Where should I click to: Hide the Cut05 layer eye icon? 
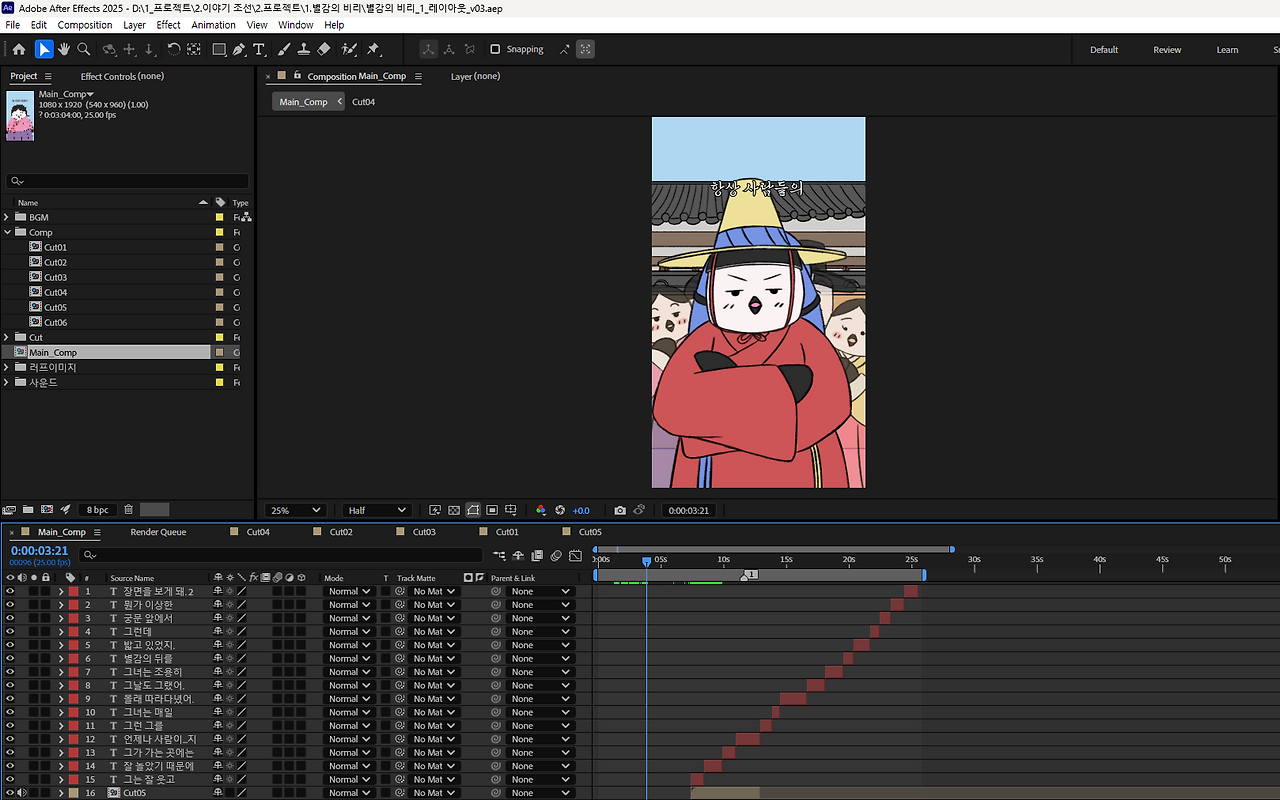point(10,793)
